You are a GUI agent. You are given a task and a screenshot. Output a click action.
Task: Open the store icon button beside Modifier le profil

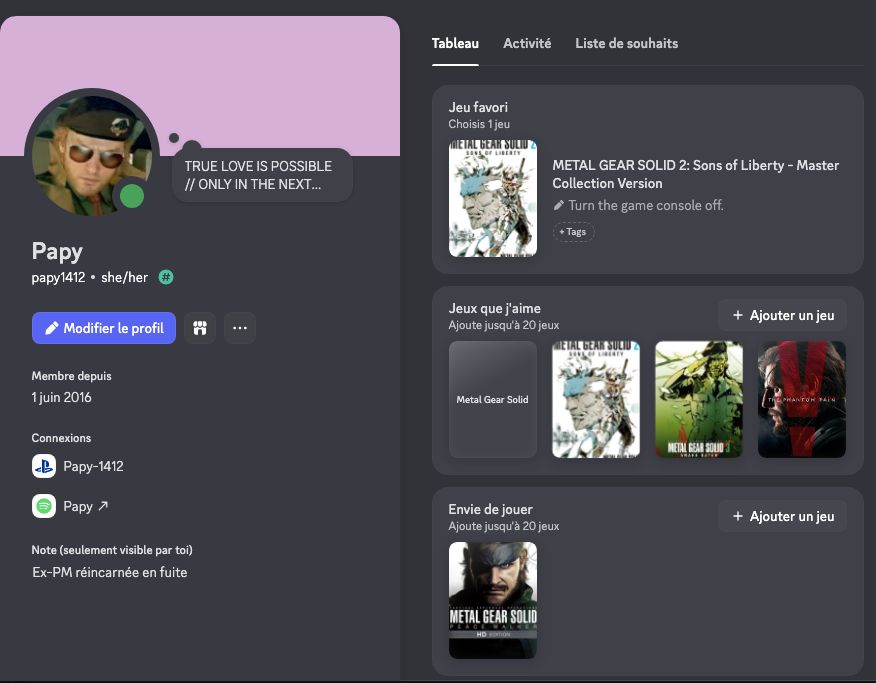pos(200,328)
